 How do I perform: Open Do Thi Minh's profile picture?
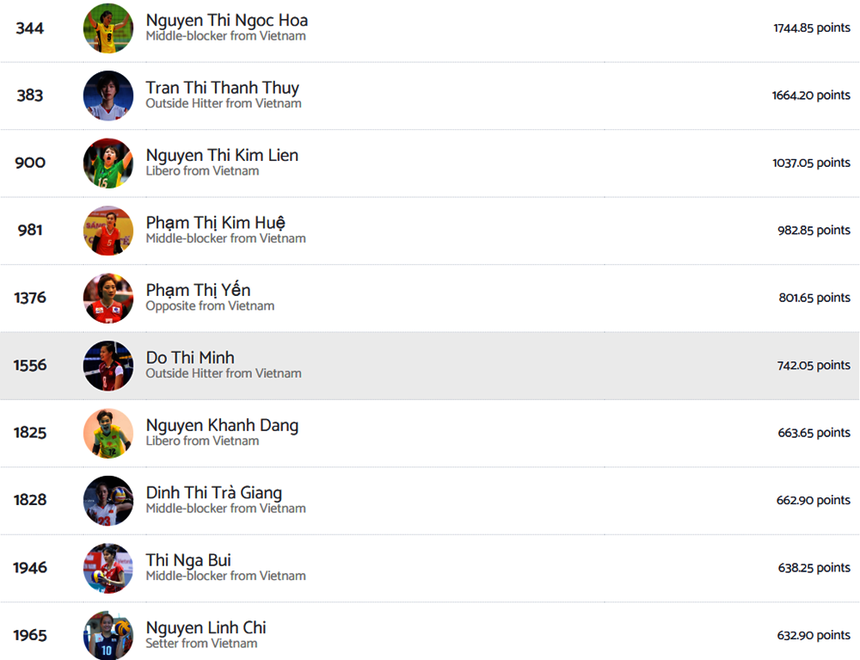point(108,366)
